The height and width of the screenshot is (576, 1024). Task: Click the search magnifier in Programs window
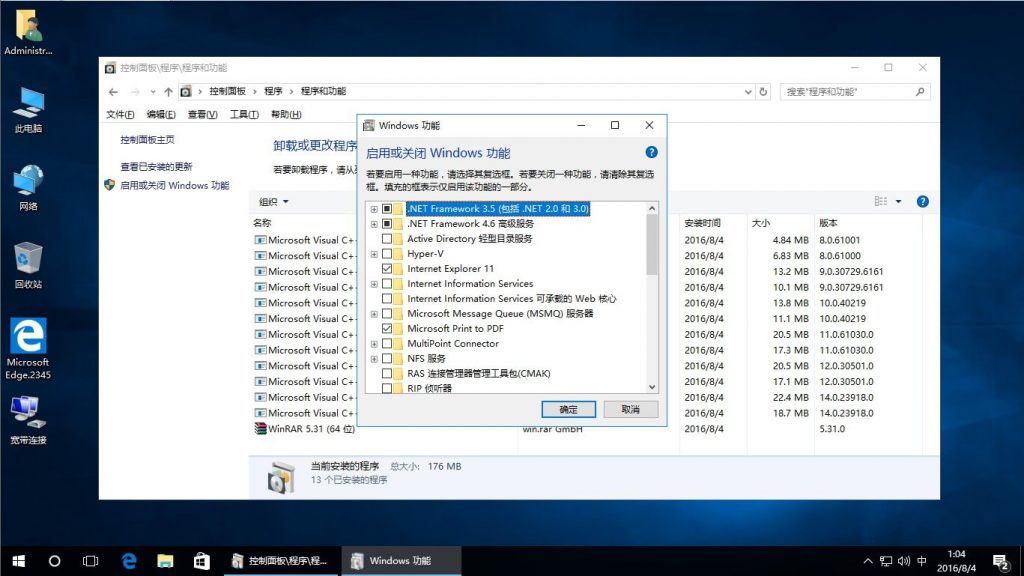click(920, 92)
